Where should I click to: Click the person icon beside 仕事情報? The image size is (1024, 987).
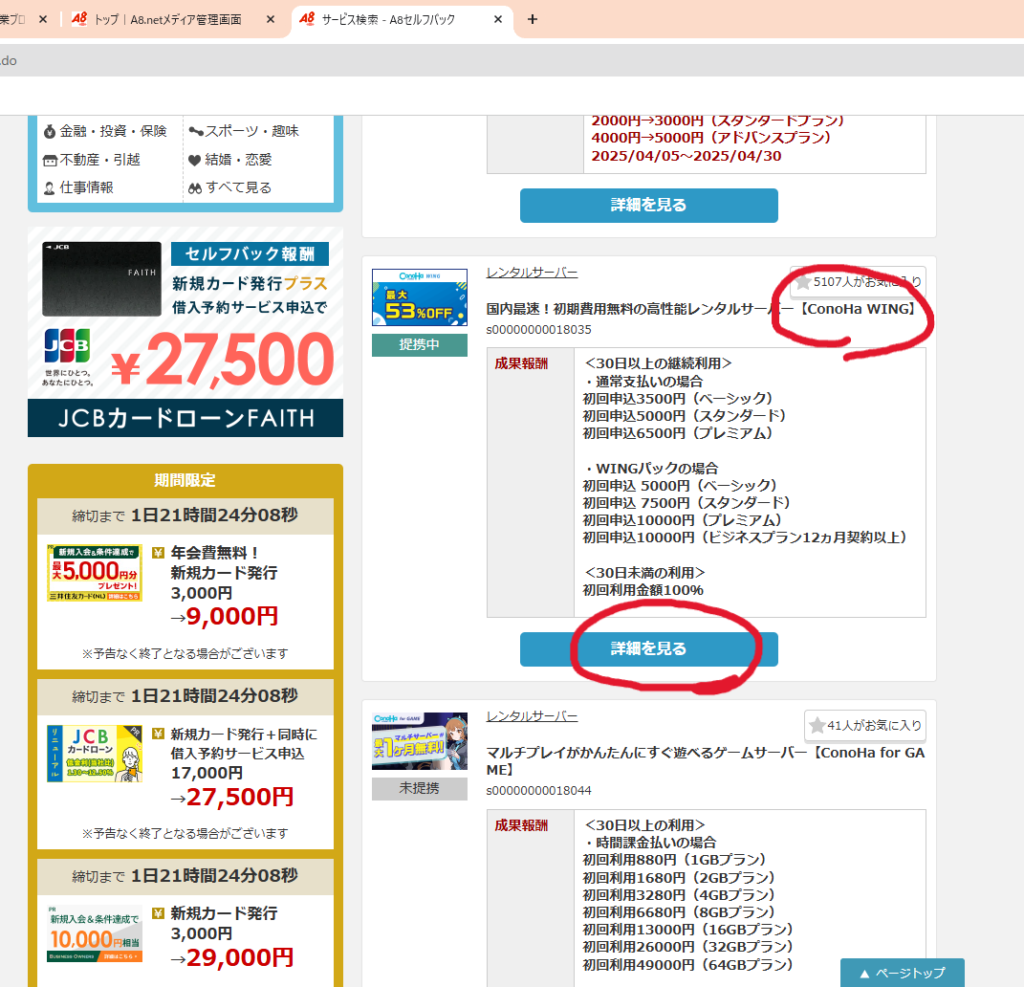50,189
